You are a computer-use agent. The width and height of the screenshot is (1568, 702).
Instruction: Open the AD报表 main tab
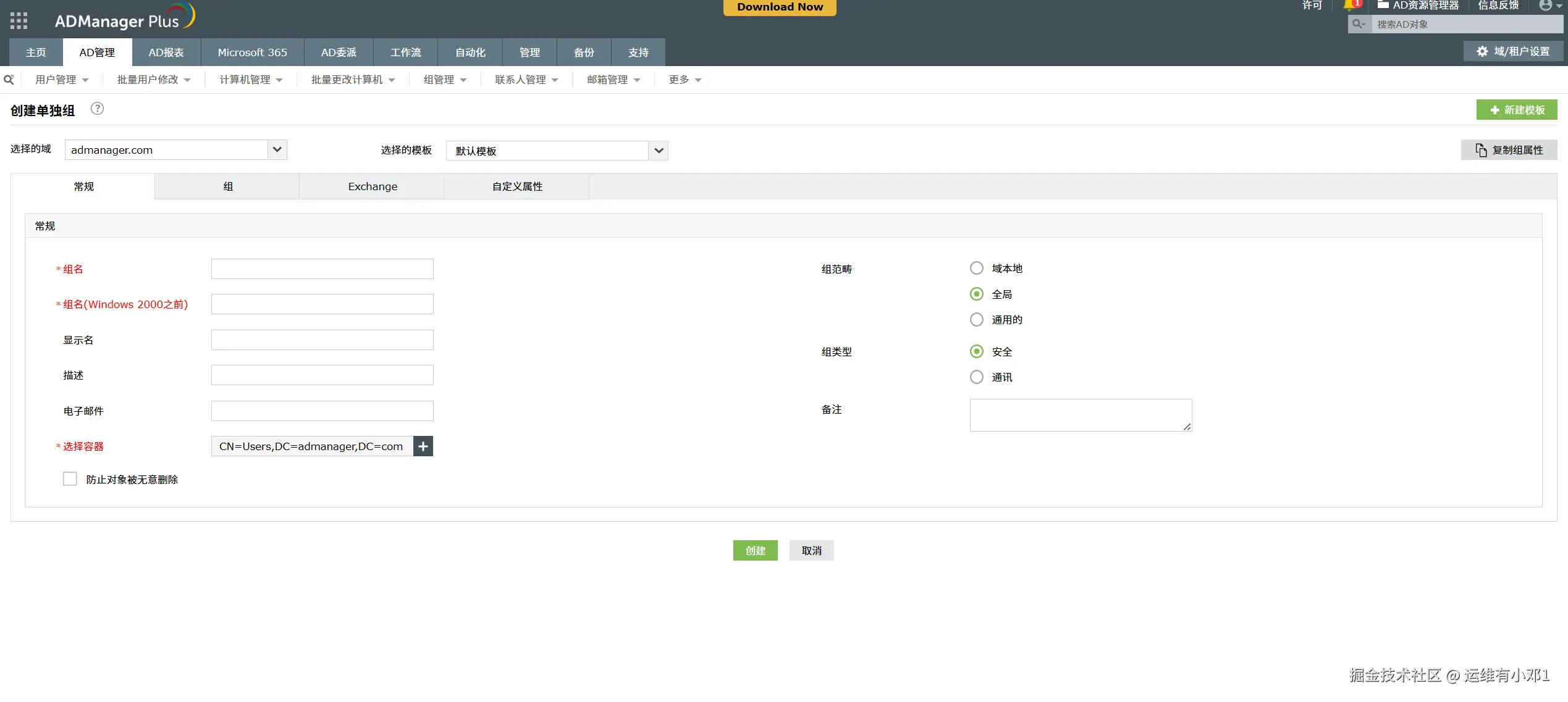[166, 52]
